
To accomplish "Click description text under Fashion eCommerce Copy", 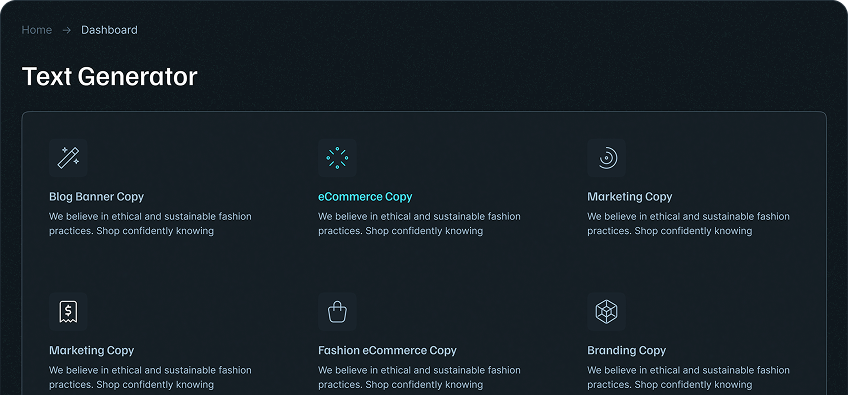I will pyautogui.click(x=419, y=377).
